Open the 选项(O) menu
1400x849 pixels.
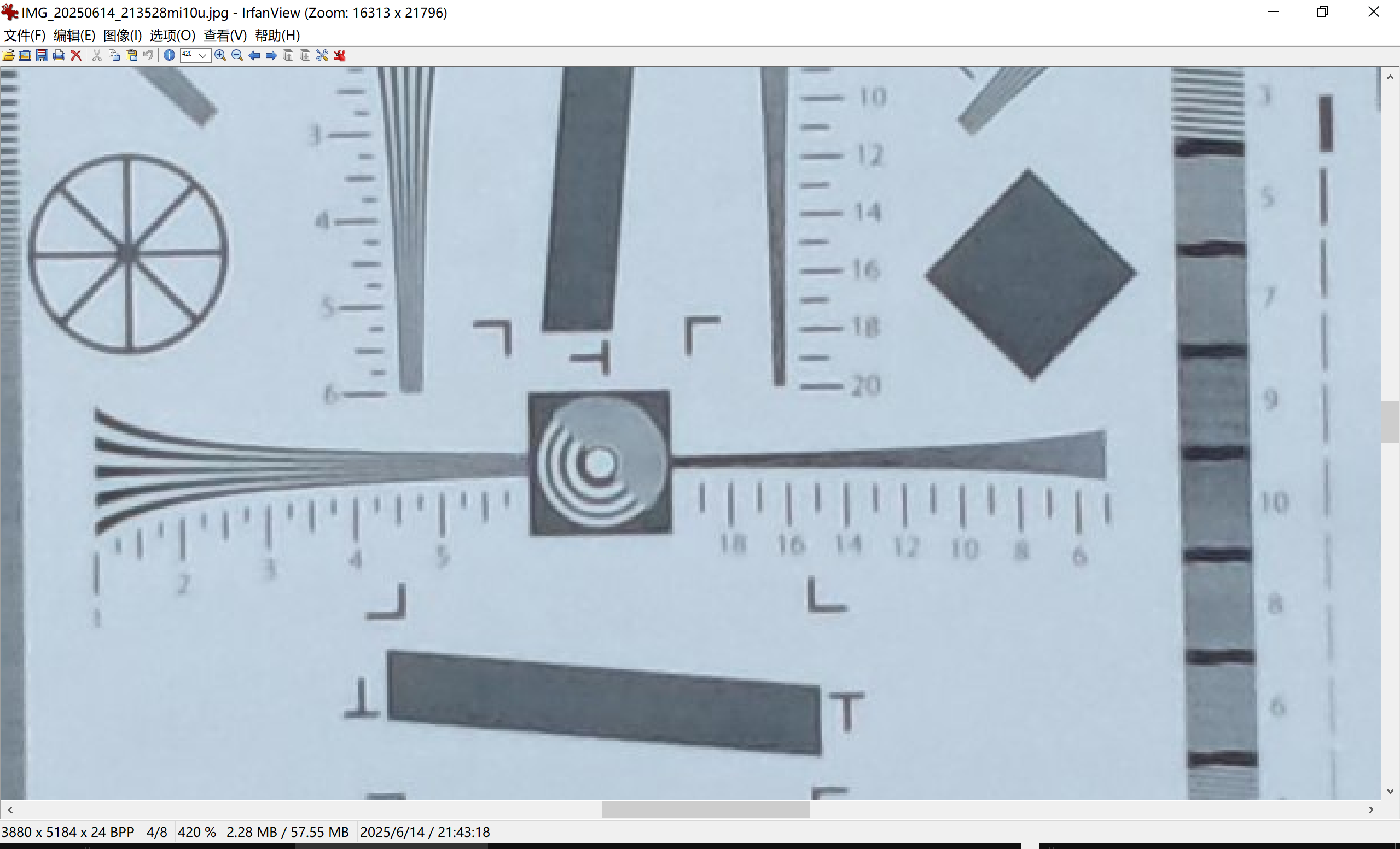[x=172, y=35]
